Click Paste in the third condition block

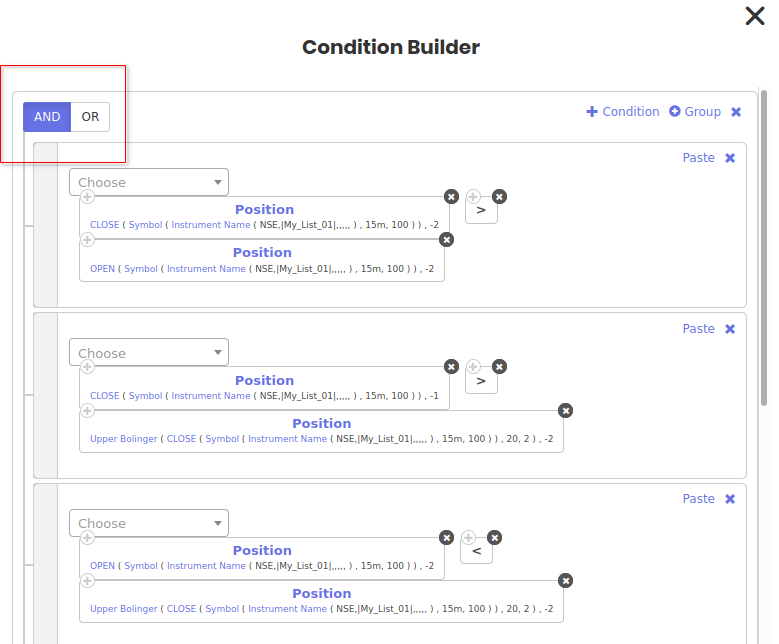[x=698, y=499]
